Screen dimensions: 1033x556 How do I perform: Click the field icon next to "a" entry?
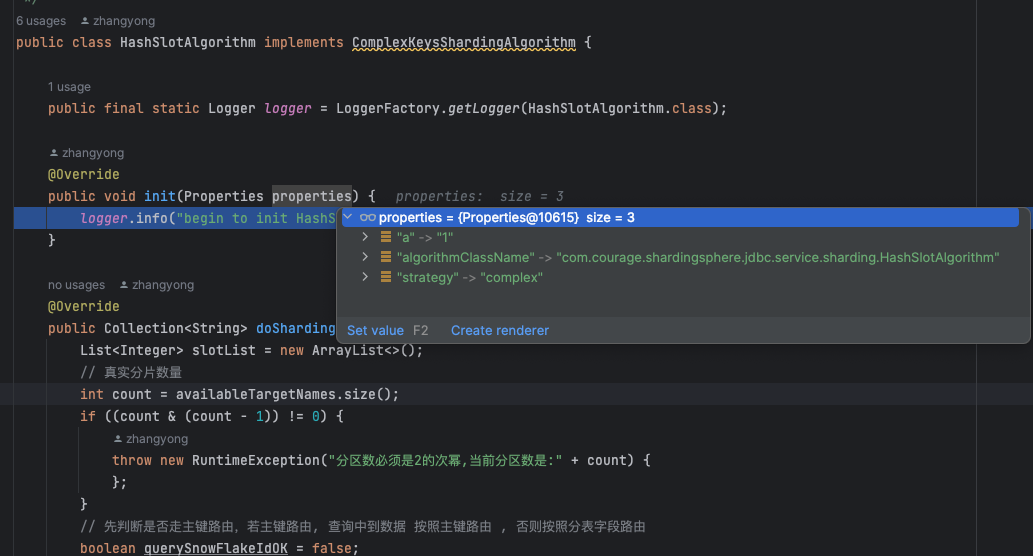[x=386, y=238]
